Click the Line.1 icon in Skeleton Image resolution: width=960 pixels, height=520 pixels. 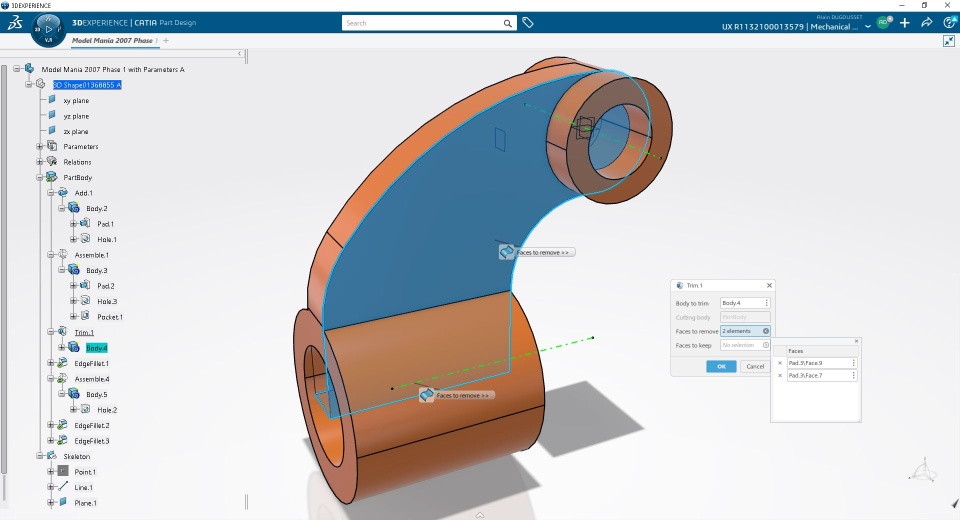pyautogui.click(x=63, y=486)
